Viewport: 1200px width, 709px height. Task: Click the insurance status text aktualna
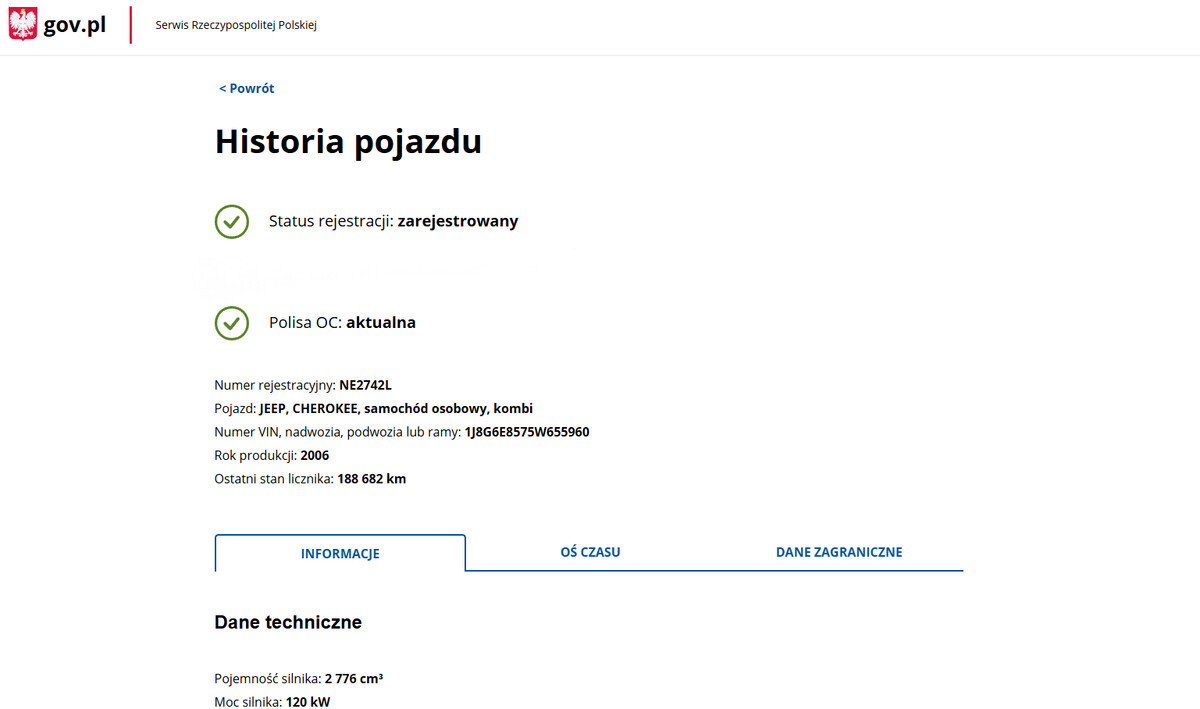click(380, 323)
